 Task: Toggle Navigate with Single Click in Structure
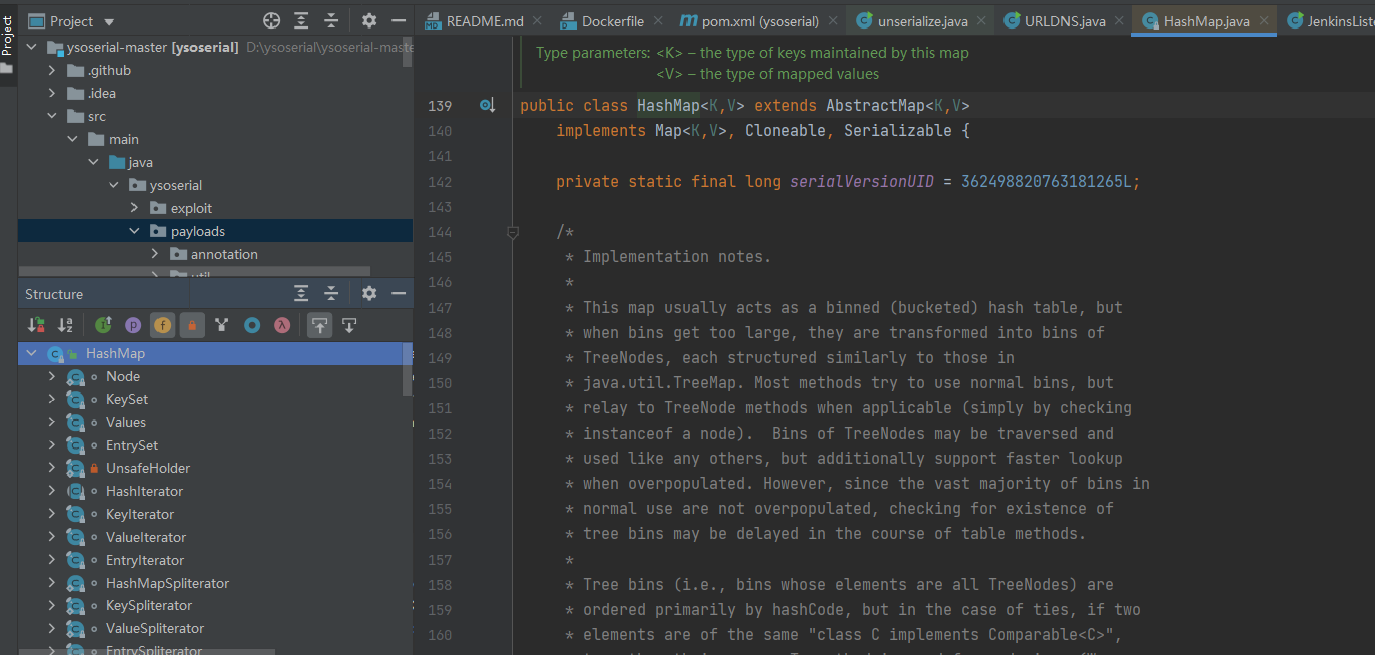pos(349,324)
